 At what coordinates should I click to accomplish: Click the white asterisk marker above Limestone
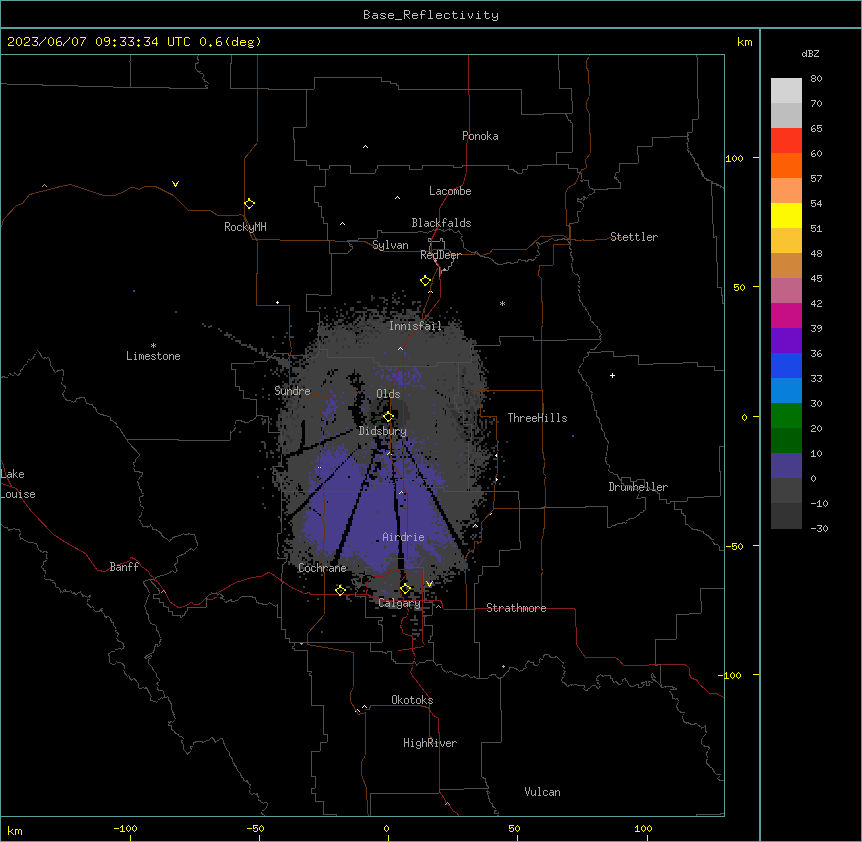[x=153, y=346]
